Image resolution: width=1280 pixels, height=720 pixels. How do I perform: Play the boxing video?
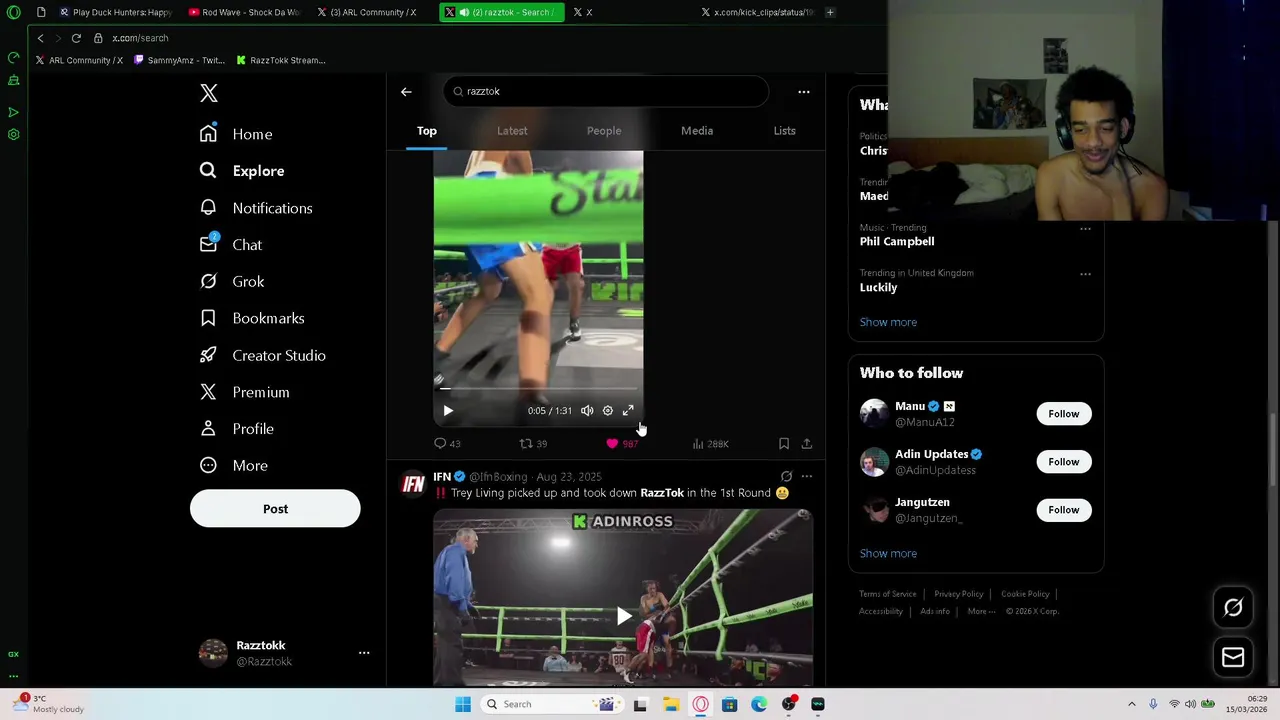point(448,411)
